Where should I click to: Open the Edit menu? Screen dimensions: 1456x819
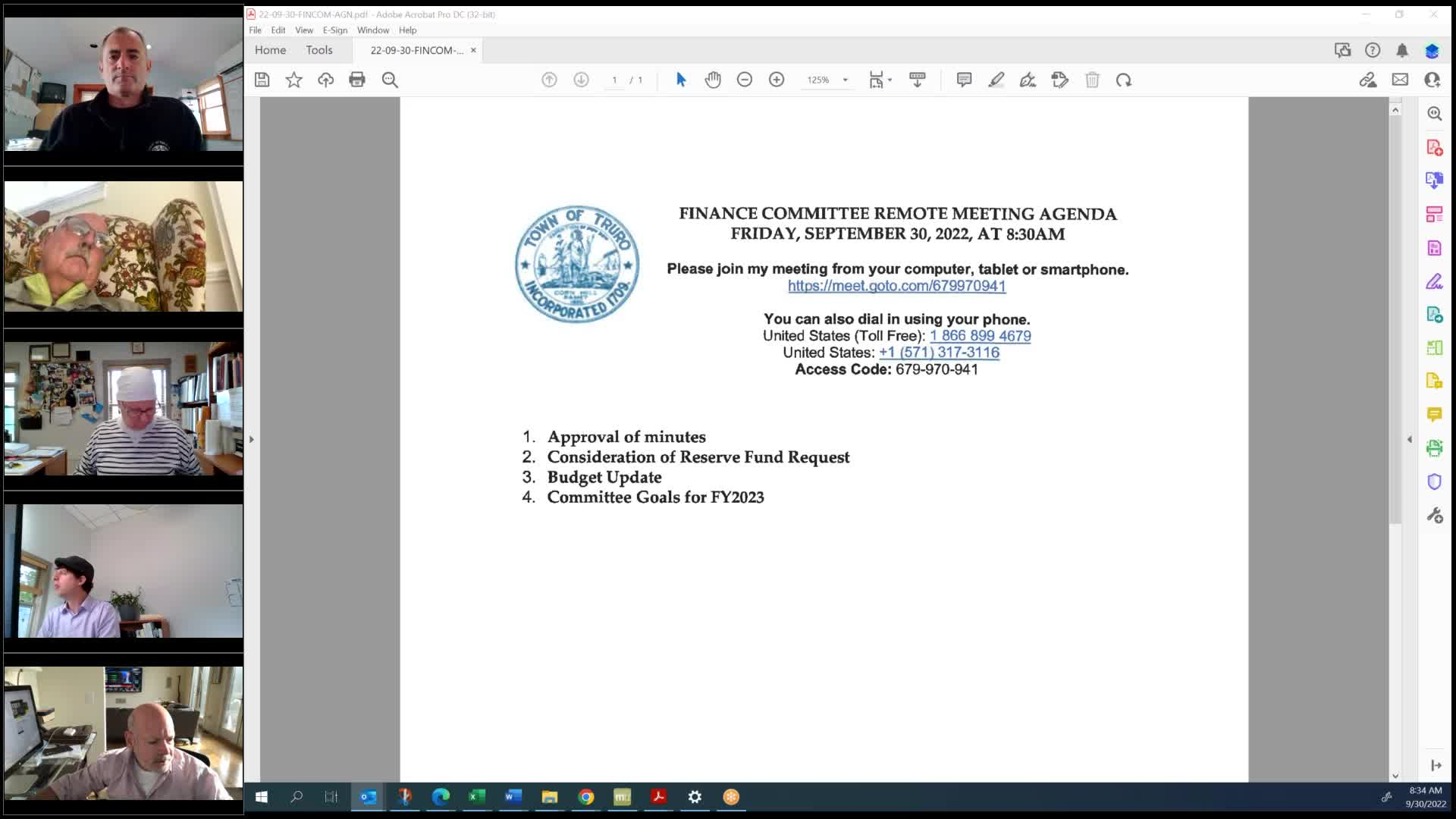[278, 30]
